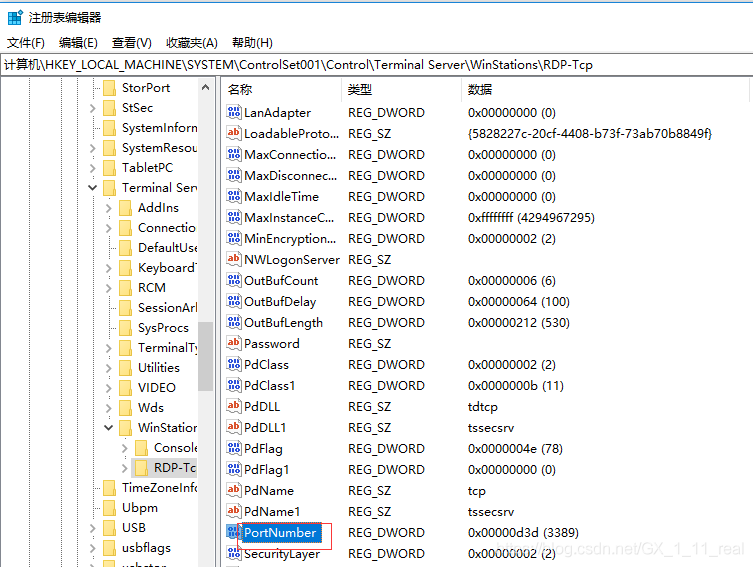753x567 pixels.
Task: Select the SysProcs key in tree
Action: [x=163, y=327]
